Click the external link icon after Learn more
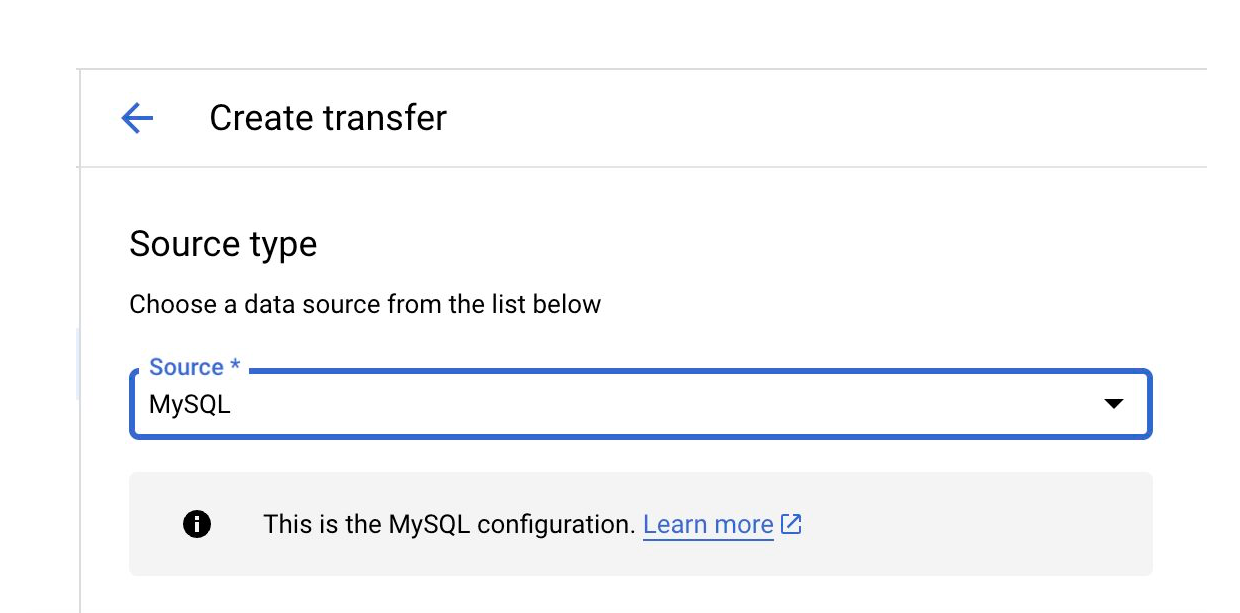1240x613 pixels. pos(791,523)
